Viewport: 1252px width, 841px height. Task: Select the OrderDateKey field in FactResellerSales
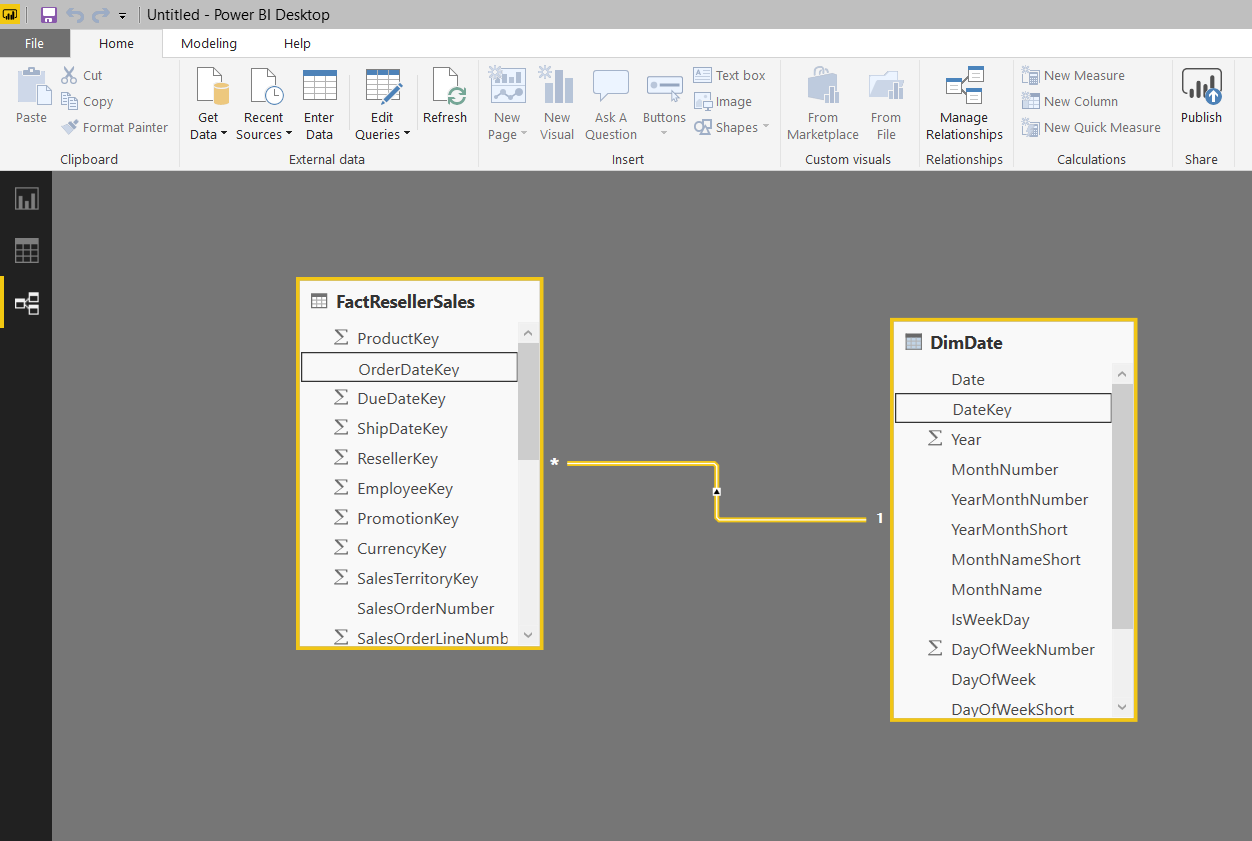tap(409, 367)
